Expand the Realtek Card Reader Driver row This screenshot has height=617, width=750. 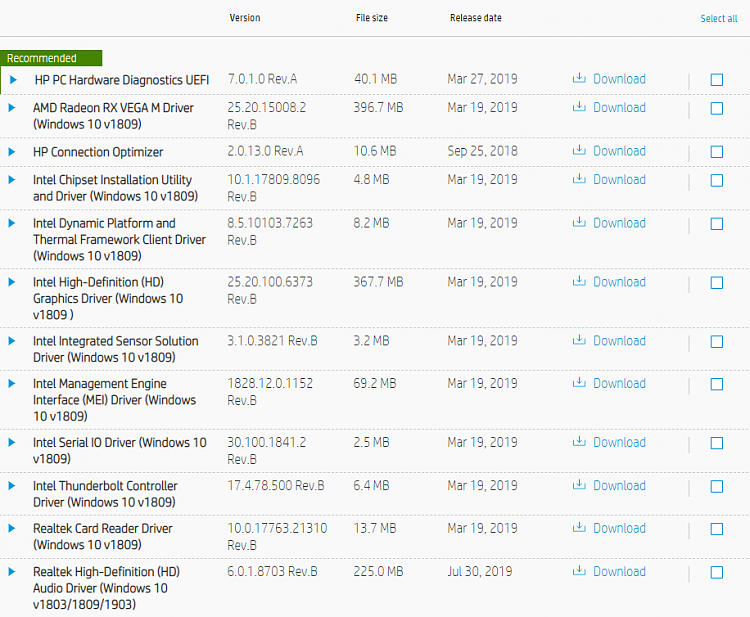(12, 528)
